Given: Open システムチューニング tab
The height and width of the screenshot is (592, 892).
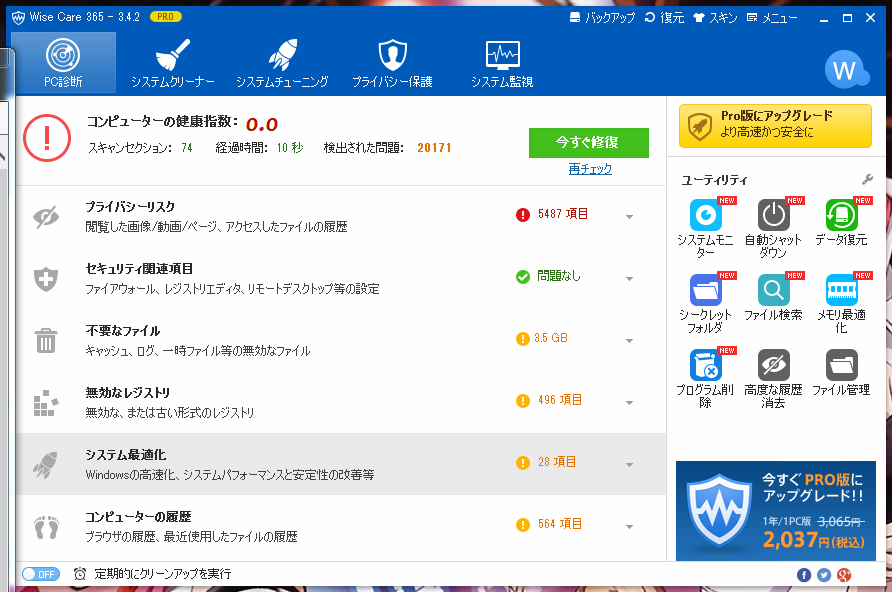Looking at the screenshot, I should pyautogui.click(x=283, y=63).
